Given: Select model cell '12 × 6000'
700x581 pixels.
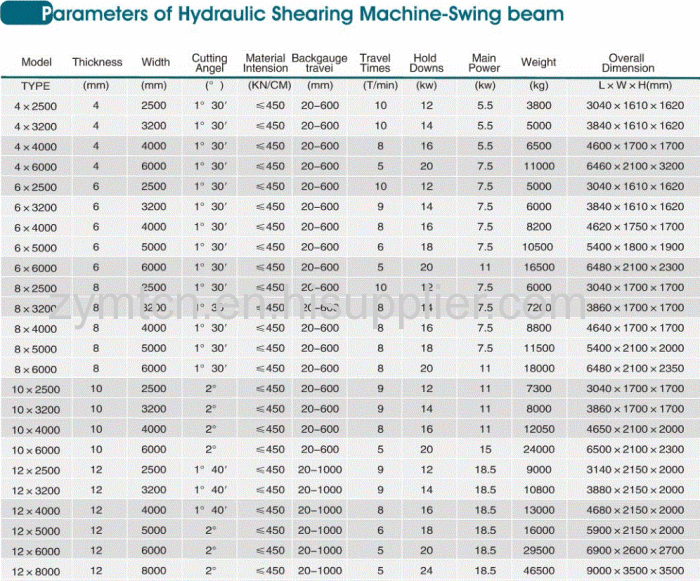Looking at the screenshot, I should click(36, 552).
